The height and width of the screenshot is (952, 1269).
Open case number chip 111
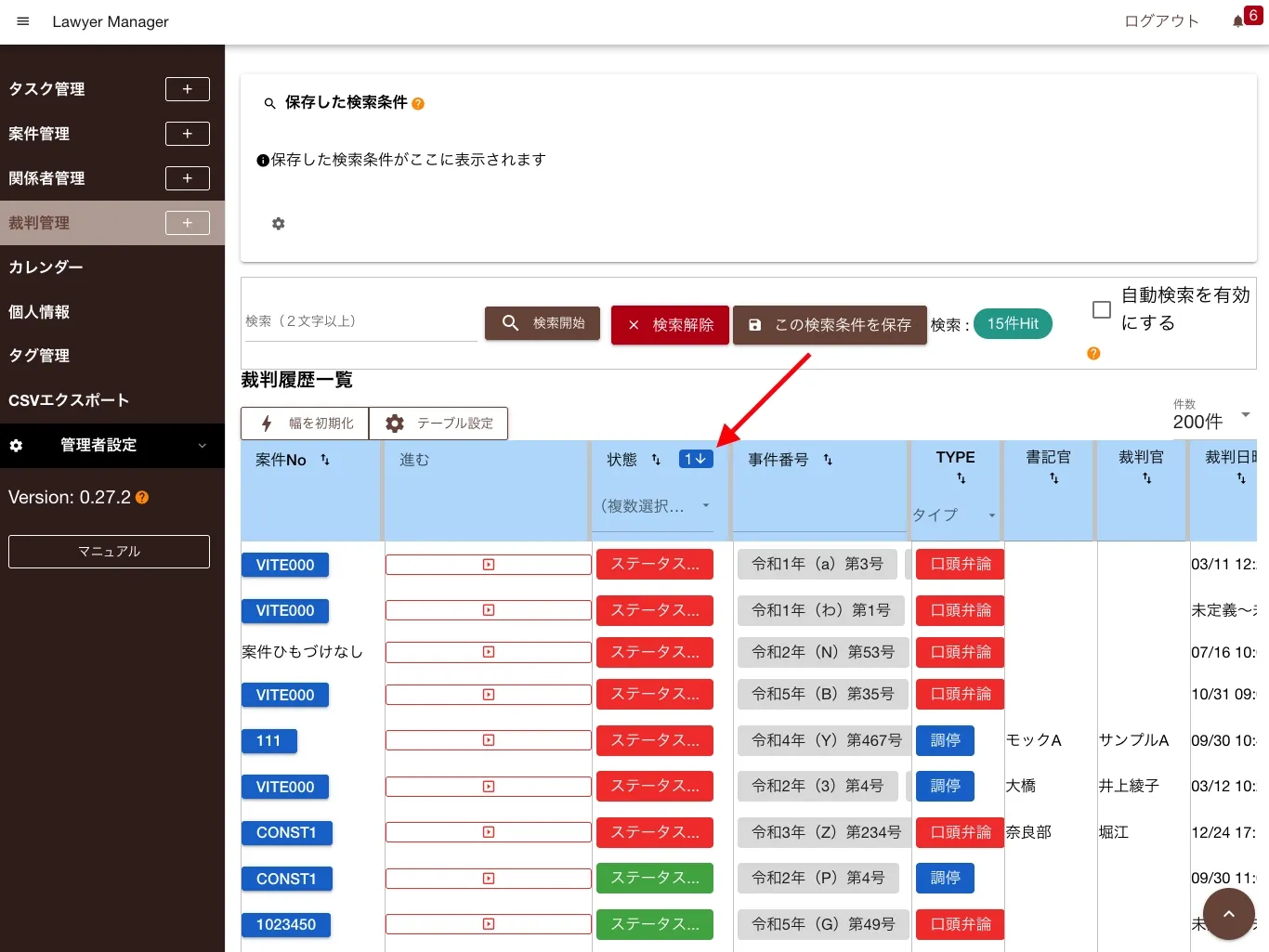tap(268, 741)
